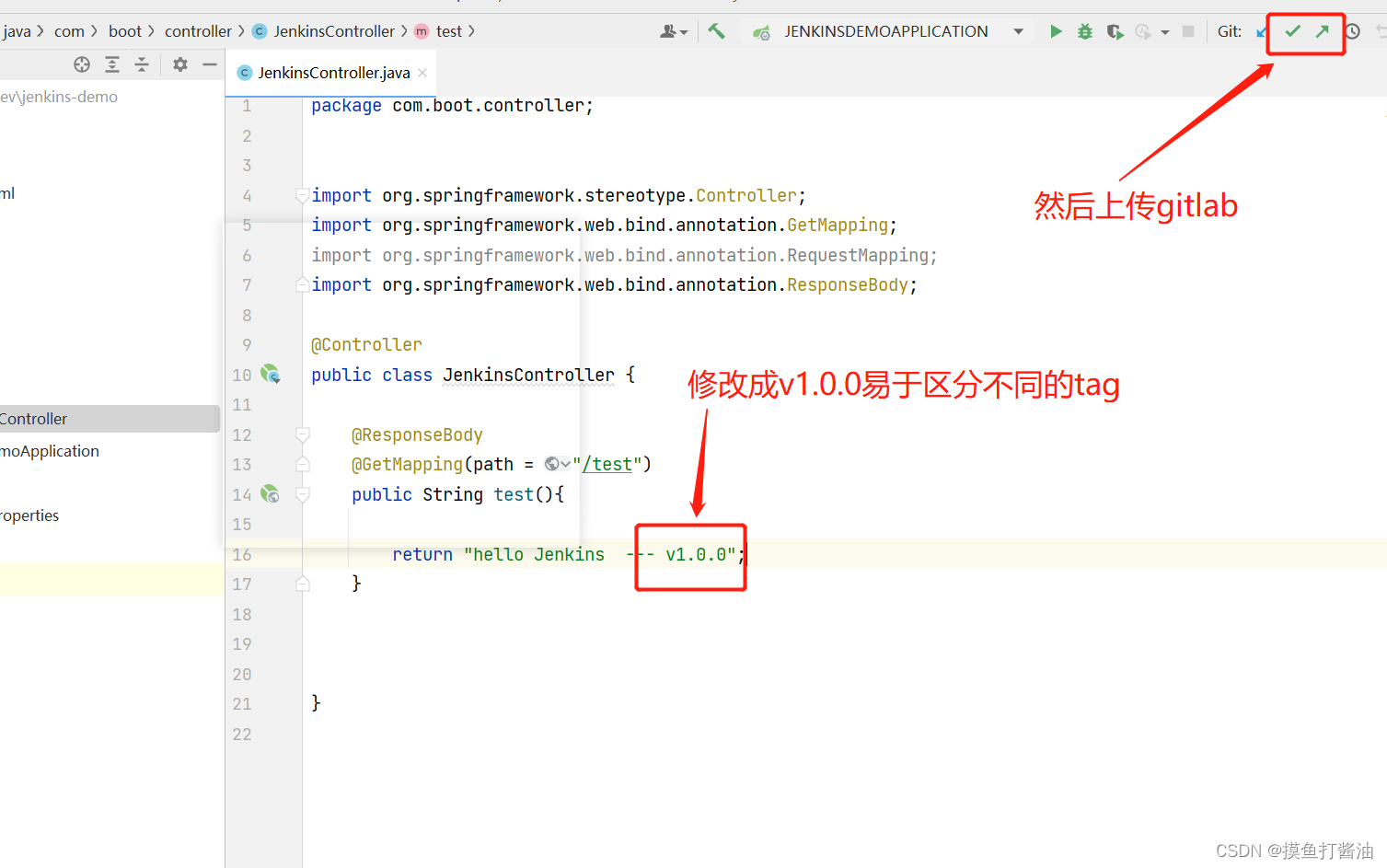
Task: Open the profiler options dropdown arrow
Action: pyautogui.click(x=1165, y=32)
